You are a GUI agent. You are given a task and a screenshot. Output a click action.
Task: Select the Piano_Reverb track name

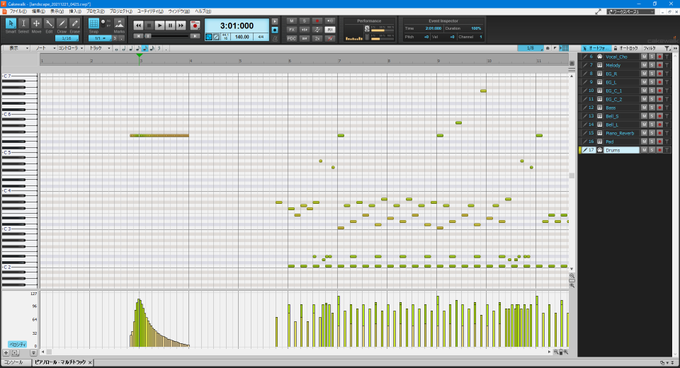click(x=620, y=133)
